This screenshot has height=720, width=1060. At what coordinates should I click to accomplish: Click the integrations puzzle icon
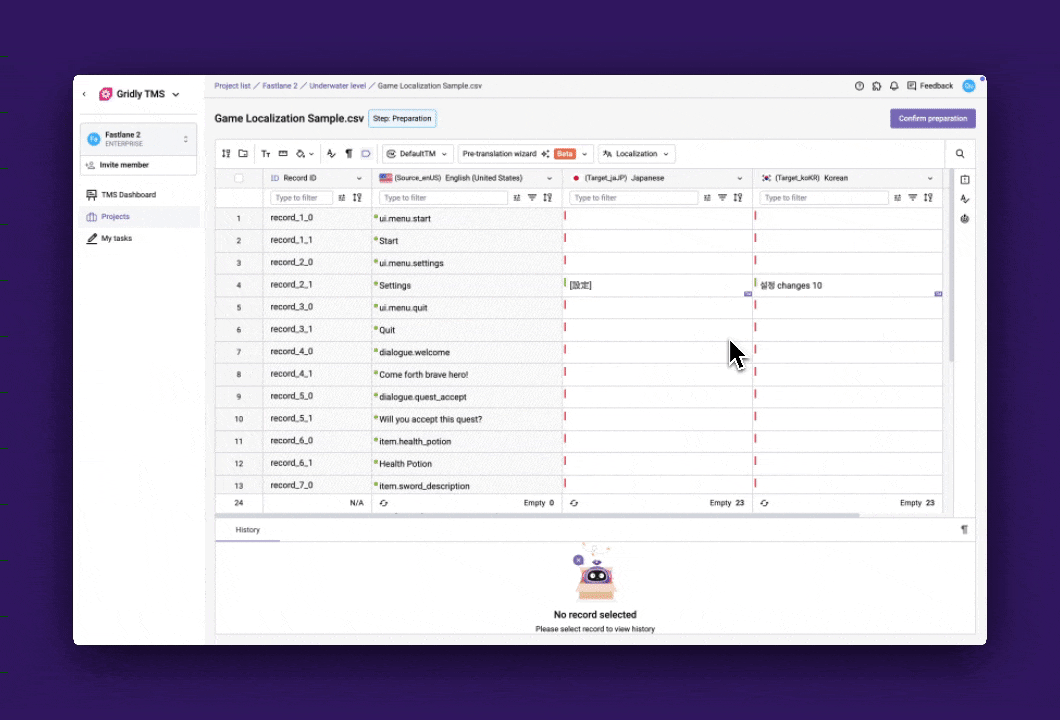point(877,86)
